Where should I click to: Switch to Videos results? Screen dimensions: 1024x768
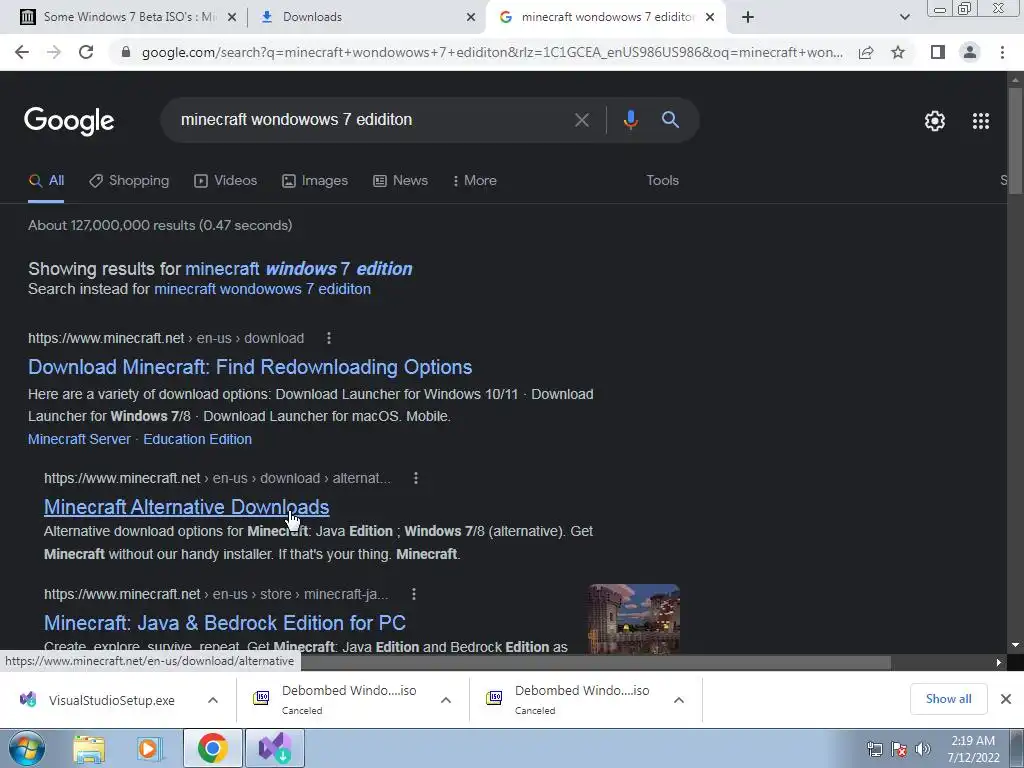pyautogui.click(x=226, y=181)
